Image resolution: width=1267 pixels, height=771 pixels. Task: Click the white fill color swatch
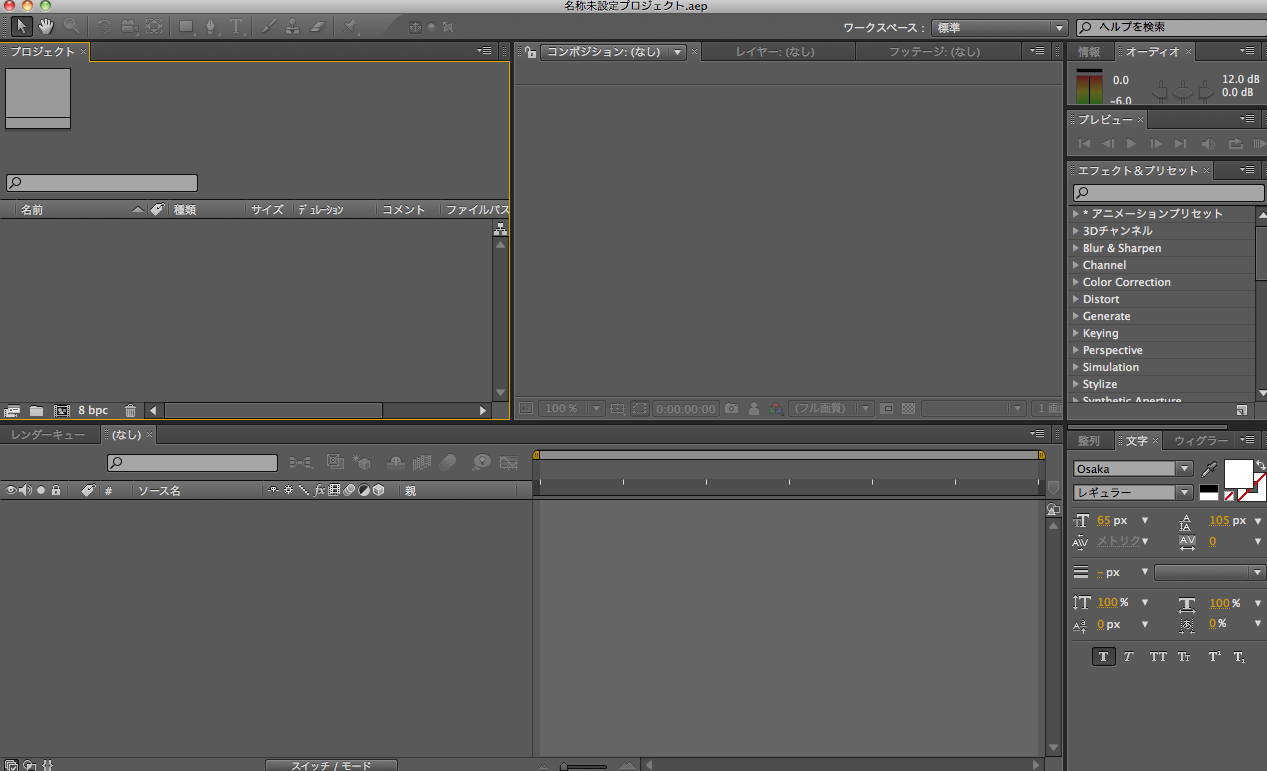tap(1238, 472)
